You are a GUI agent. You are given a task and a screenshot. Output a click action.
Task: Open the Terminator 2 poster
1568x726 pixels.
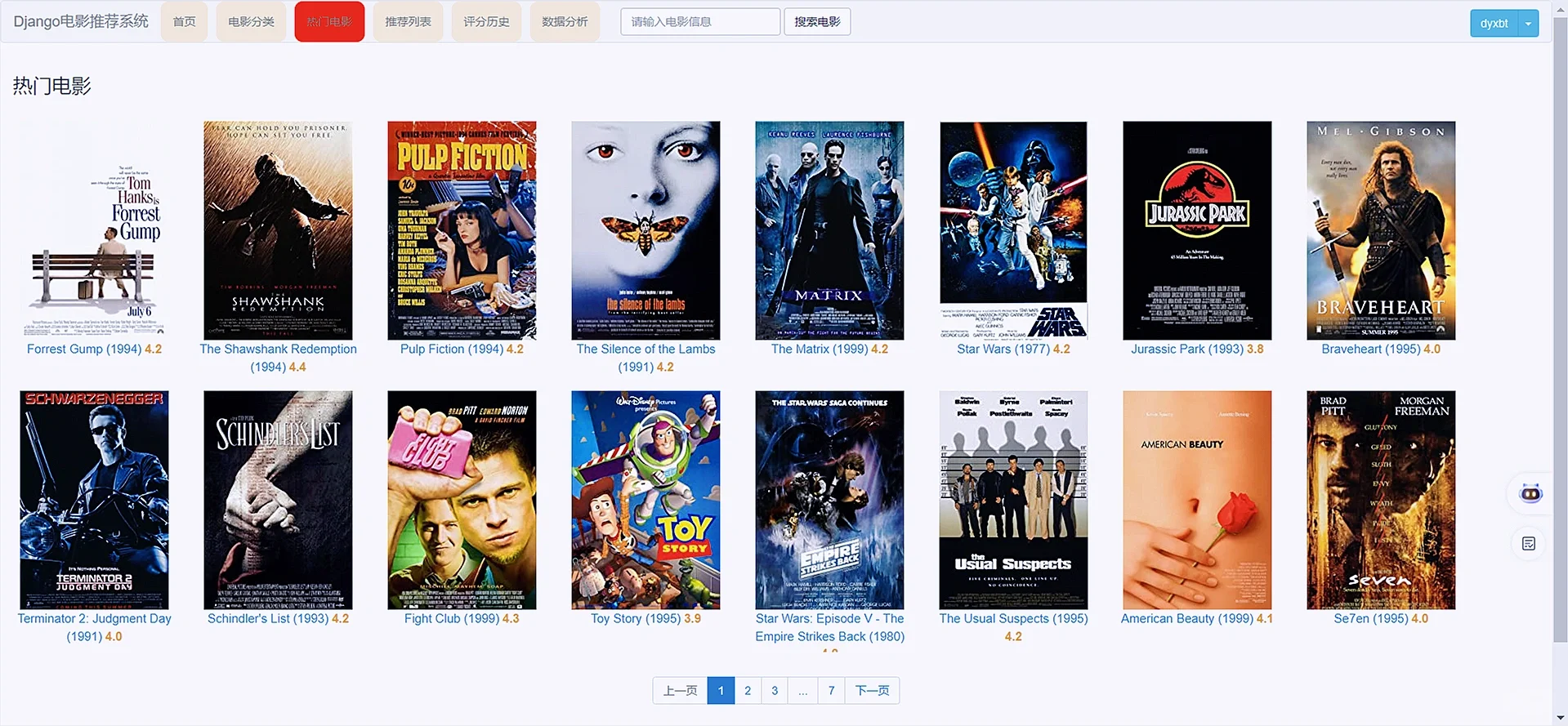pyautogui.click(x=95, y=500)
